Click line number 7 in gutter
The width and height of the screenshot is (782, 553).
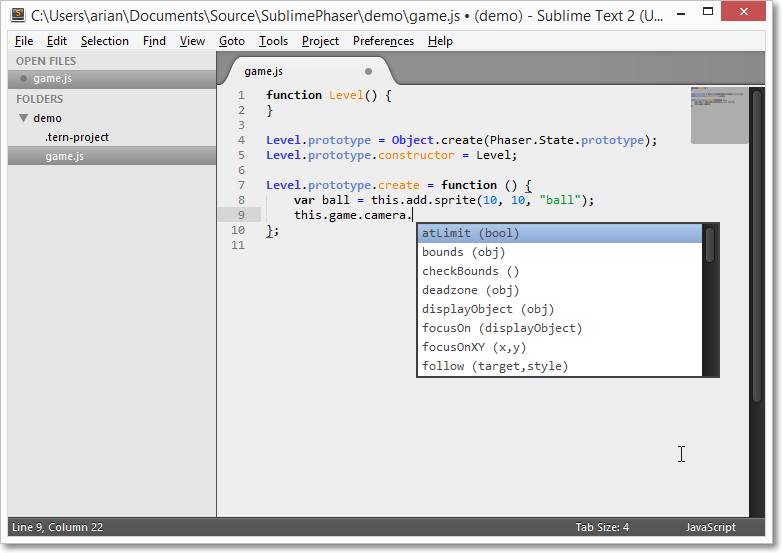pyautogui.click(x=241, y=185)
